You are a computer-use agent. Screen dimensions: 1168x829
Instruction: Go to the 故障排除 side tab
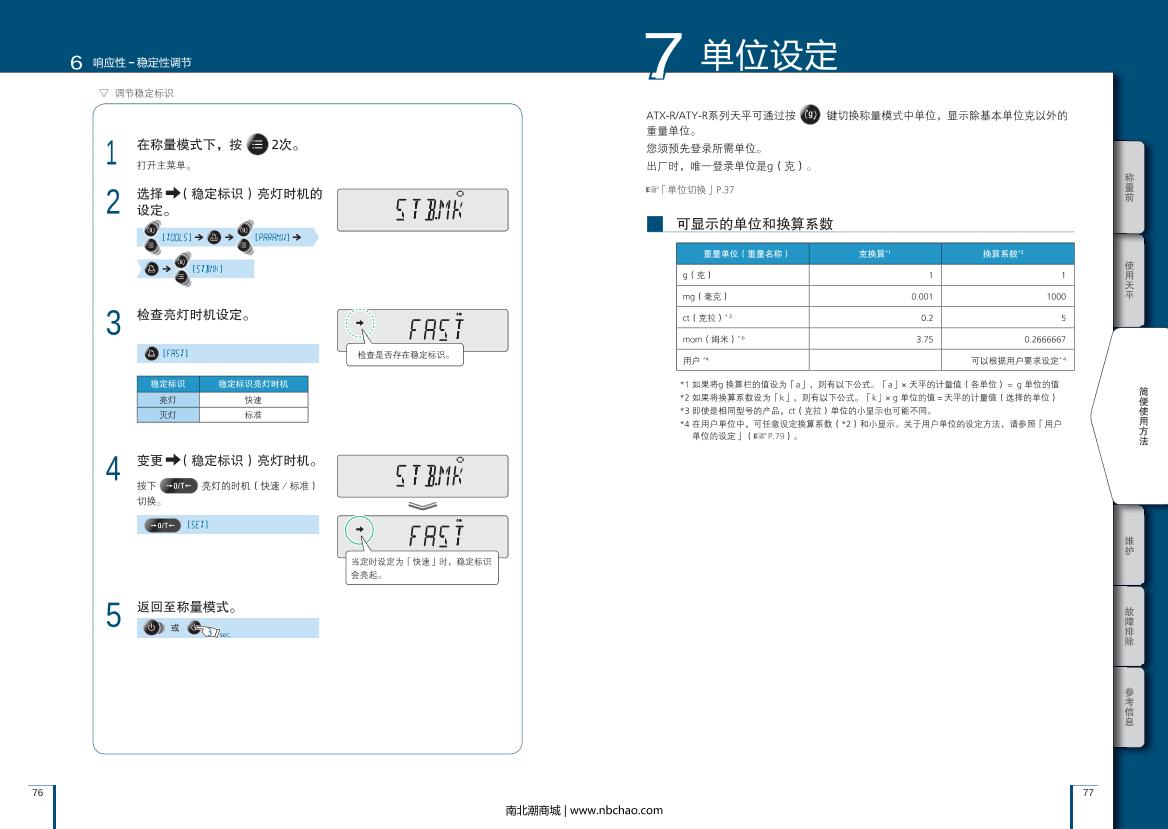1128,625
